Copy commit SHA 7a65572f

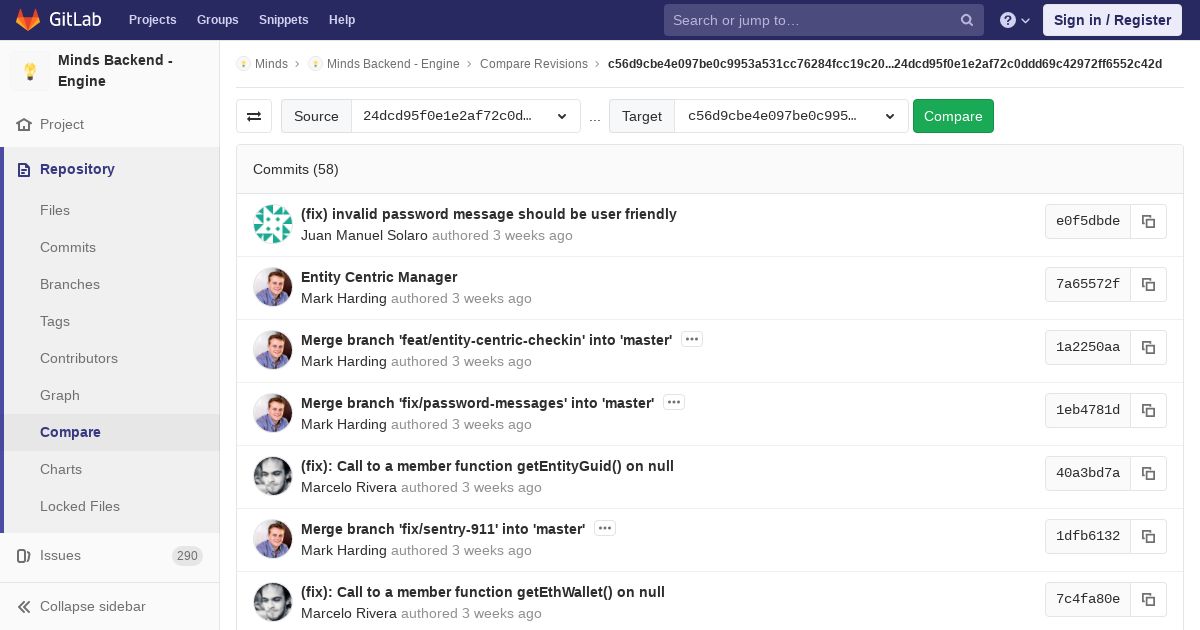(1148, 284)
